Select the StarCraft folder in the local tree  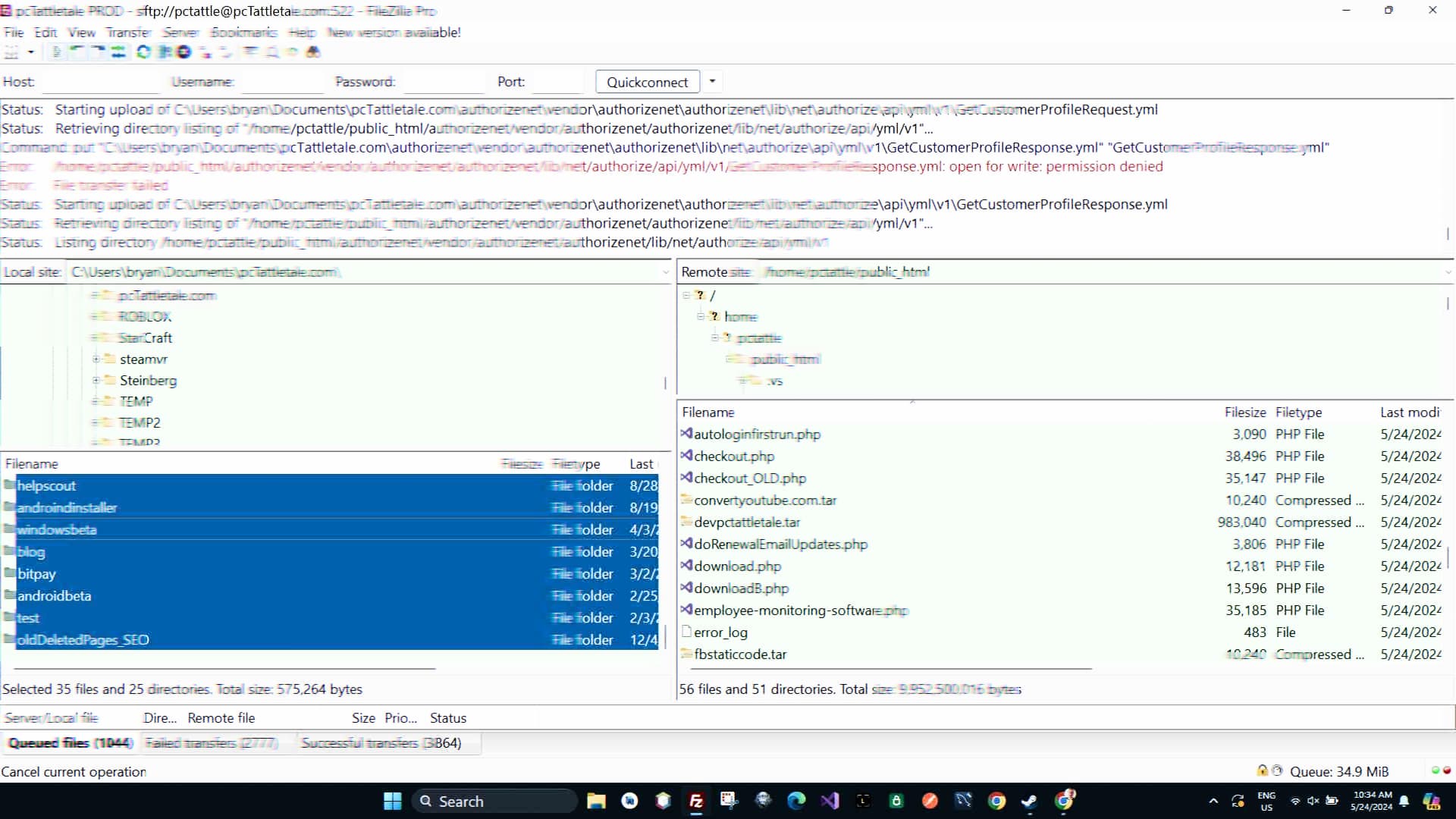point(145,338)
